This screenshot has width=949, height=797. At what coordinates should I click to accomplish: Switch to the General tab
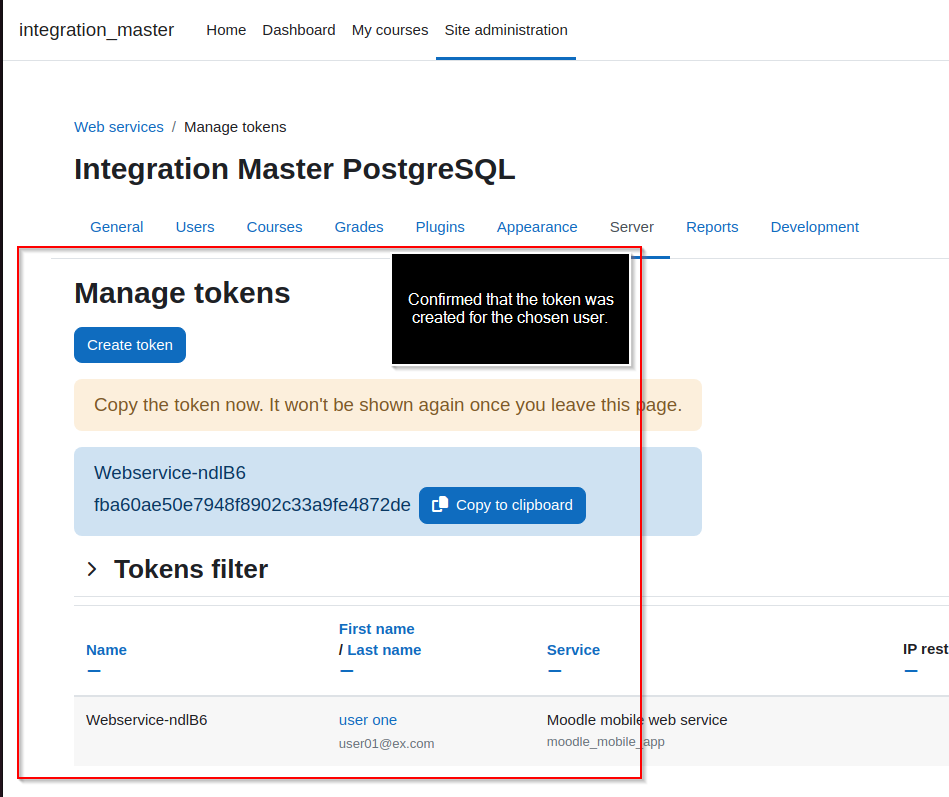click(117, 227)
